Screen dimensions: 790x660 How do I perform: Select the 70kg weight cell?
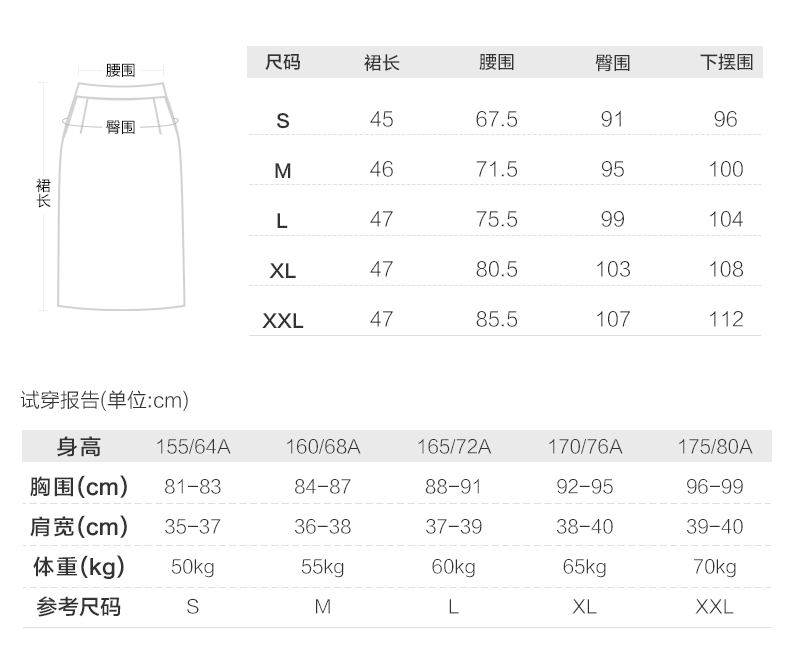tap(714, 567)
